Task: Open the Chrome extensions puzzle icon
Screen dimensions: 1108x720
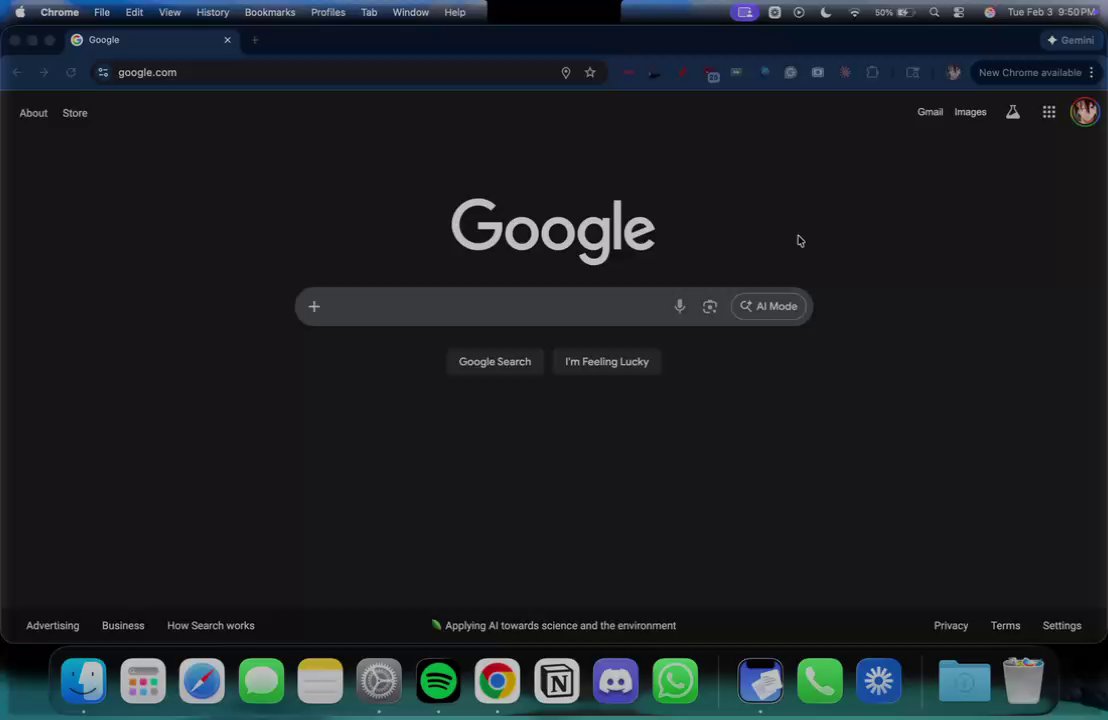Action: point(872,72)
